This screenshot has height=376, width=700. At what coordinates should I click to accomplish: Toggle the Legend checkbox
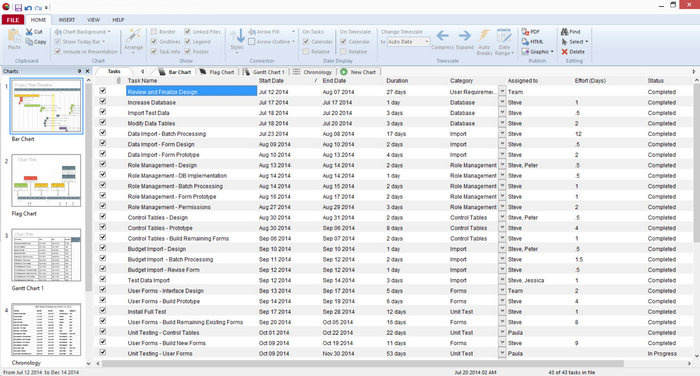188,42
